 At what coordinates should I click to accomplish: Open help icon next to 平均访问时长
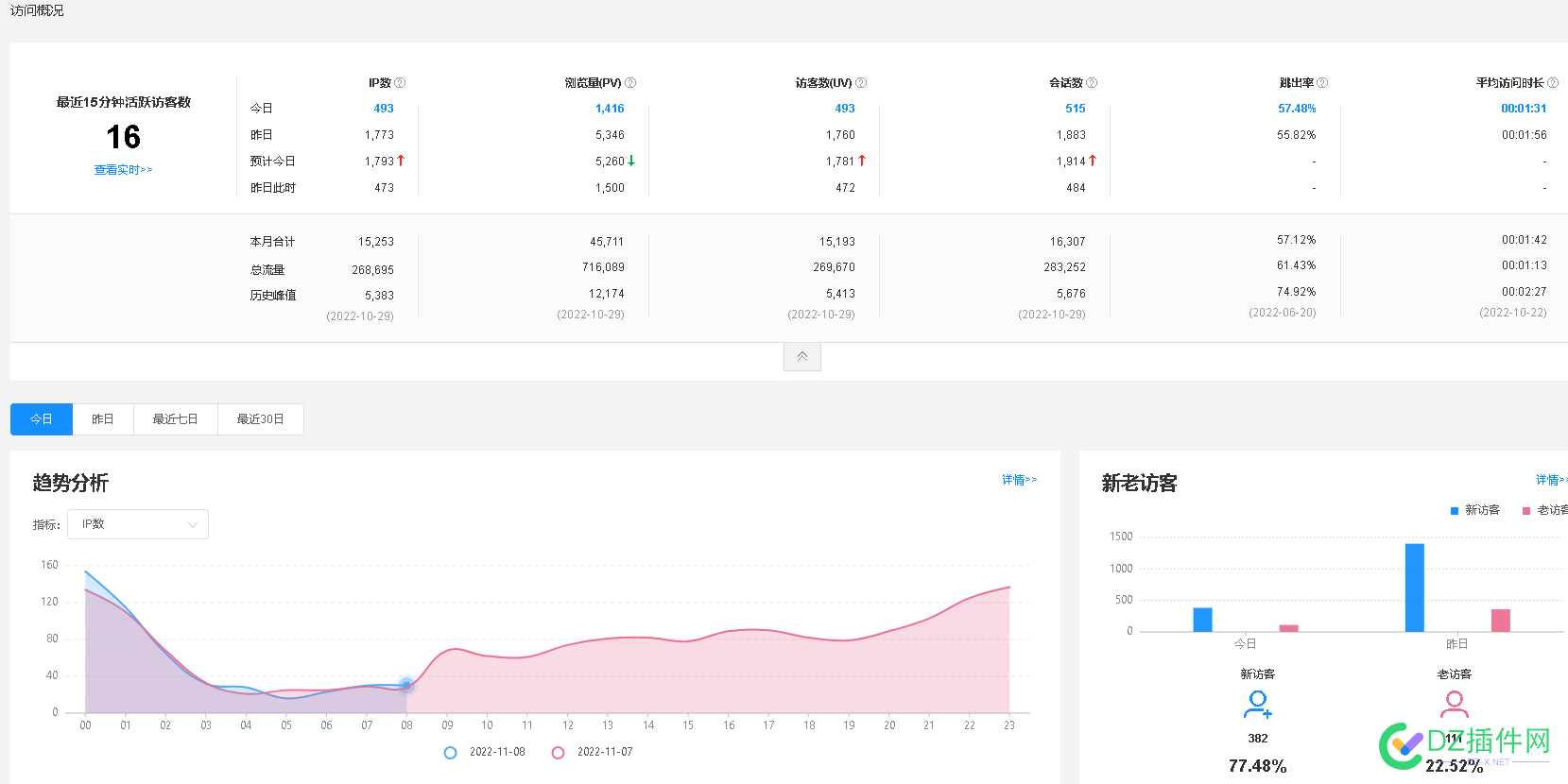[x=1553, y=83]
